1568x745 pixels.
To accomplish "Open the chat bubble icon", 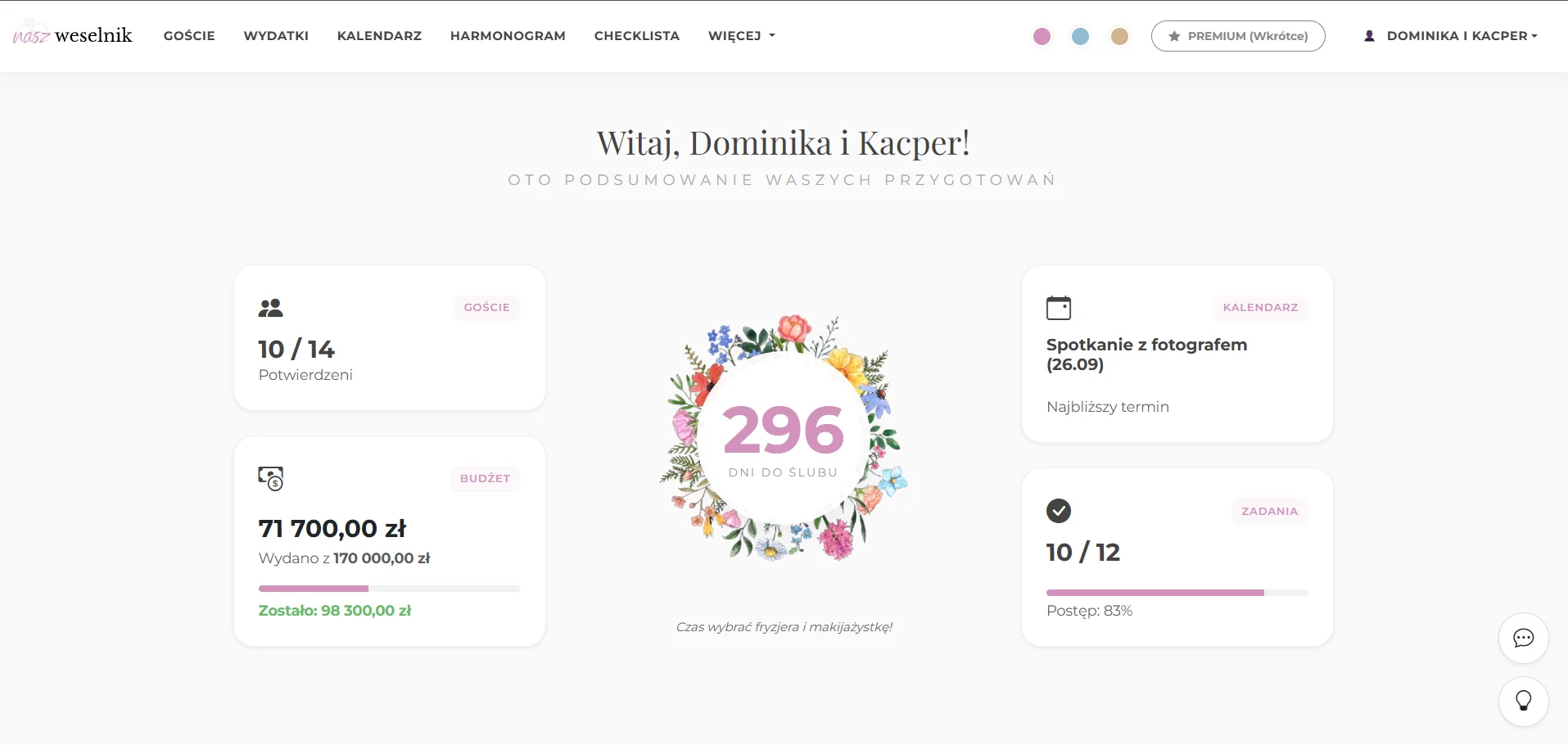I will [1523, 638].
